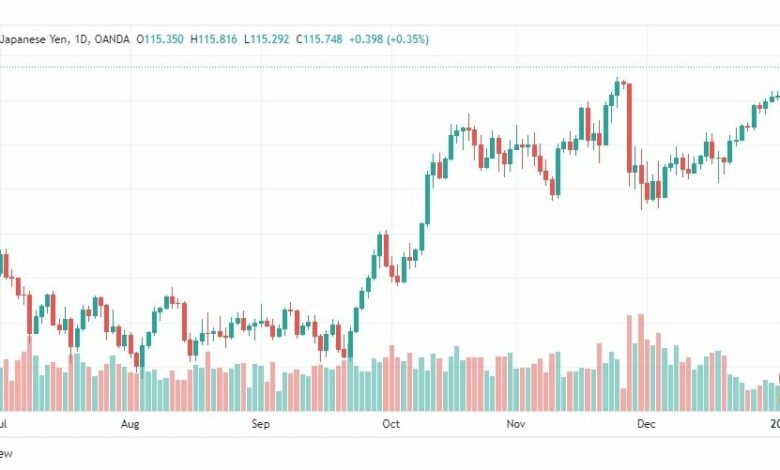The image size is (780, 470).
Task: Click the Dec label on time axis
Action: click(x=646, y=424)
